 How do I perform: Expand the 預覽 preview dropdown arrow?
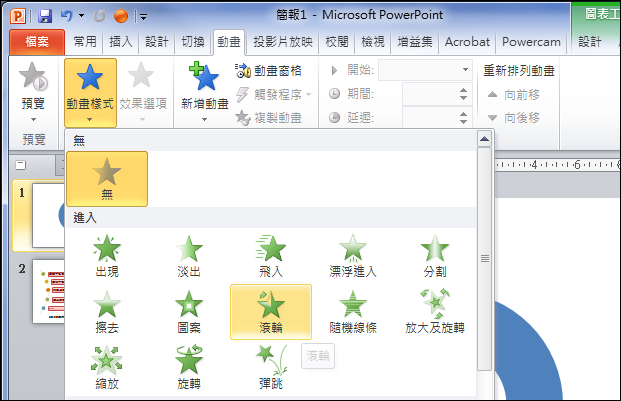click(x=33, y=119)
